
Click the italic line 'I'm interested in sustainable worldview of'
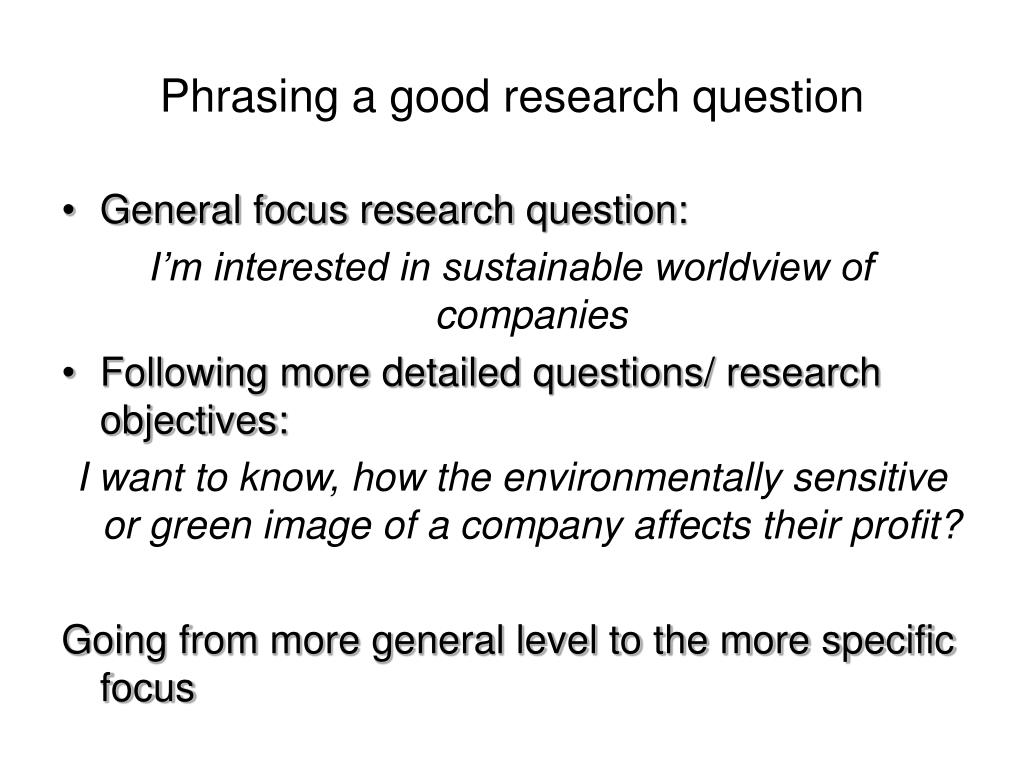point(513,268)
